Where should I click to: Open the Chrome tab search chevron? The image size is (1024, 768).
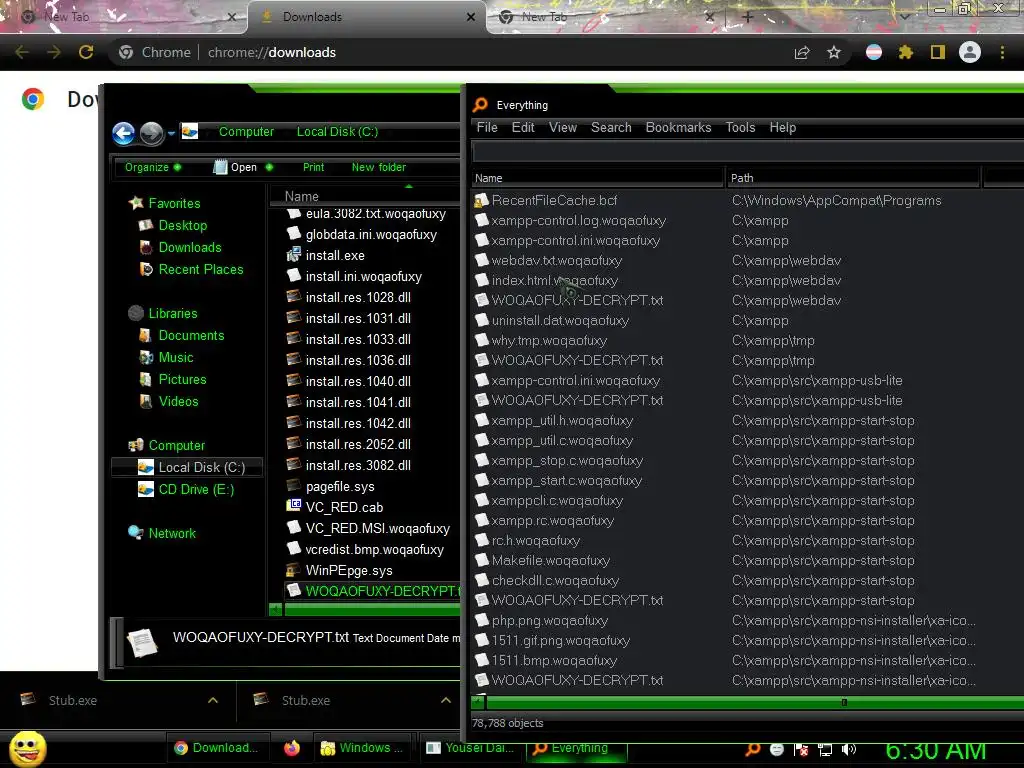tap(905, 17)
